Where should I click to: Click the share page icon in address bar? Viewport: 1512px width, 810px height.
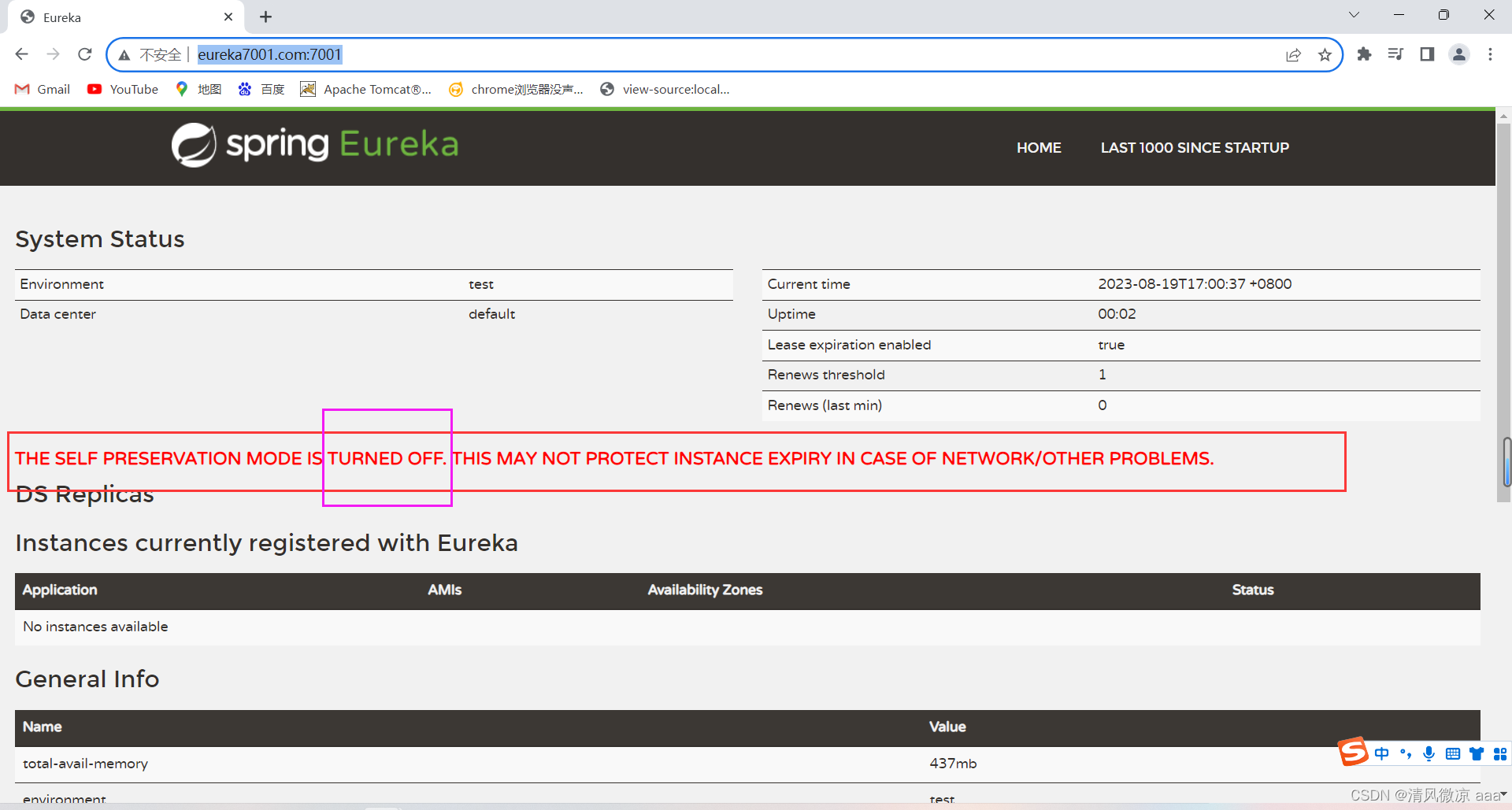(1293, 55)
